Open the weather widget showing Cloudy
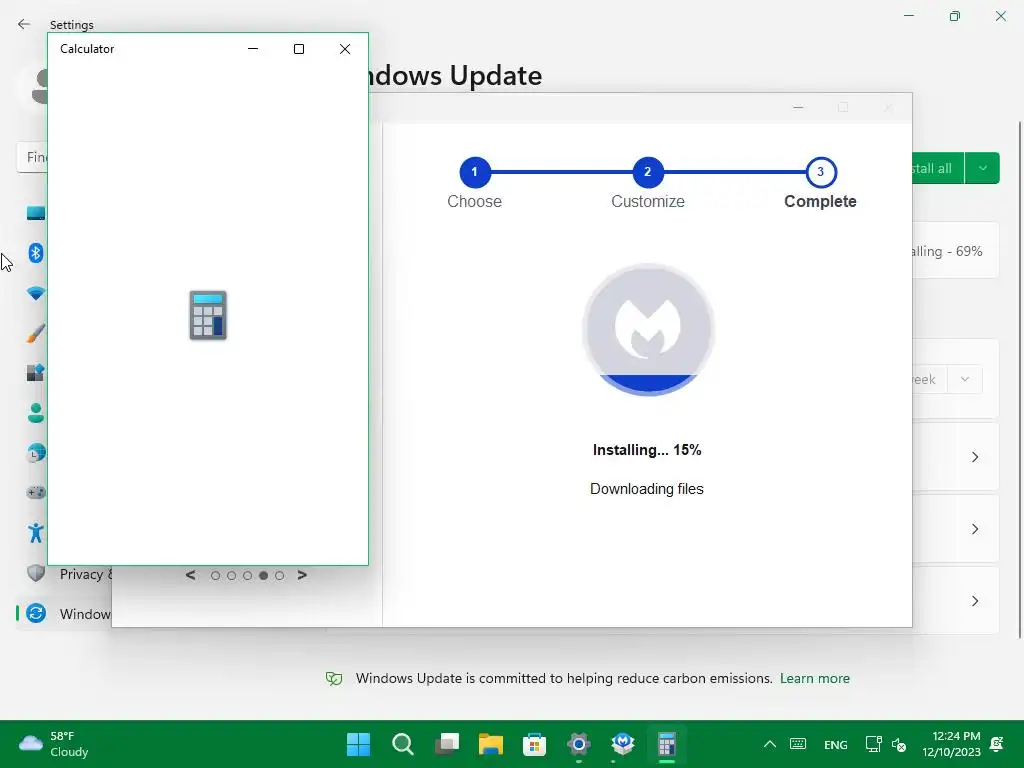The height and width of the screenshot is (768, 1024). 54,744
